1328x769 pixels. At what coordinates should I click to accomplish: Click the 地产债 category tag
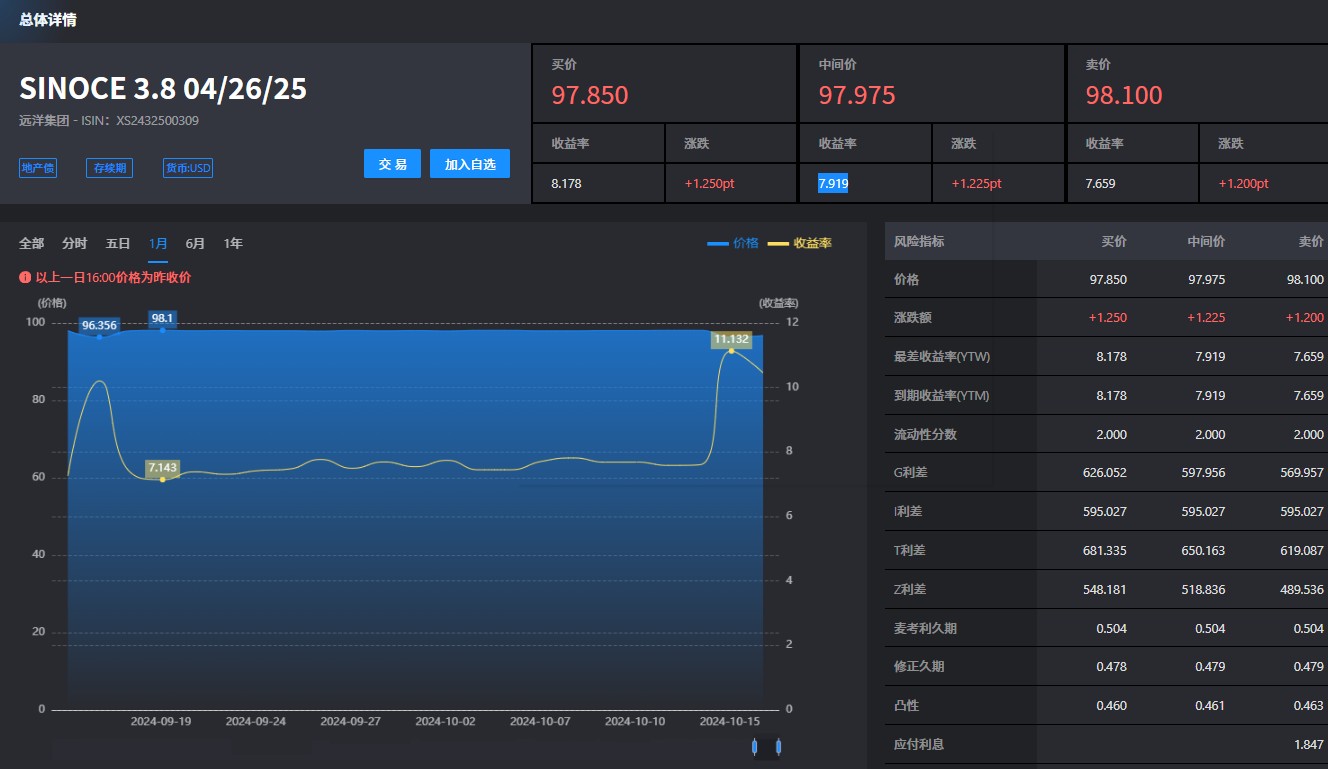(38, 168)
